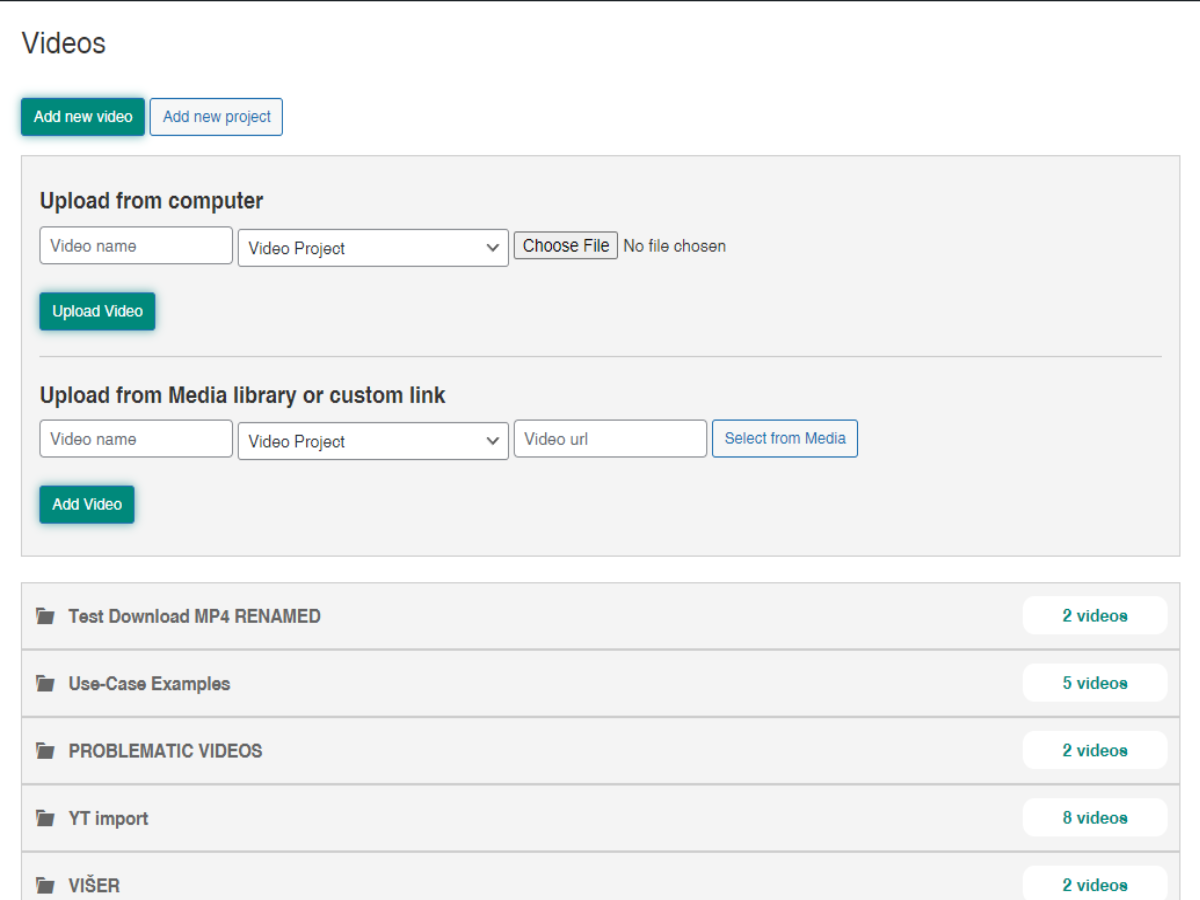Click the No file chosen text
This screenshot has width=1200, height=900.
click(x=674, y=246)
